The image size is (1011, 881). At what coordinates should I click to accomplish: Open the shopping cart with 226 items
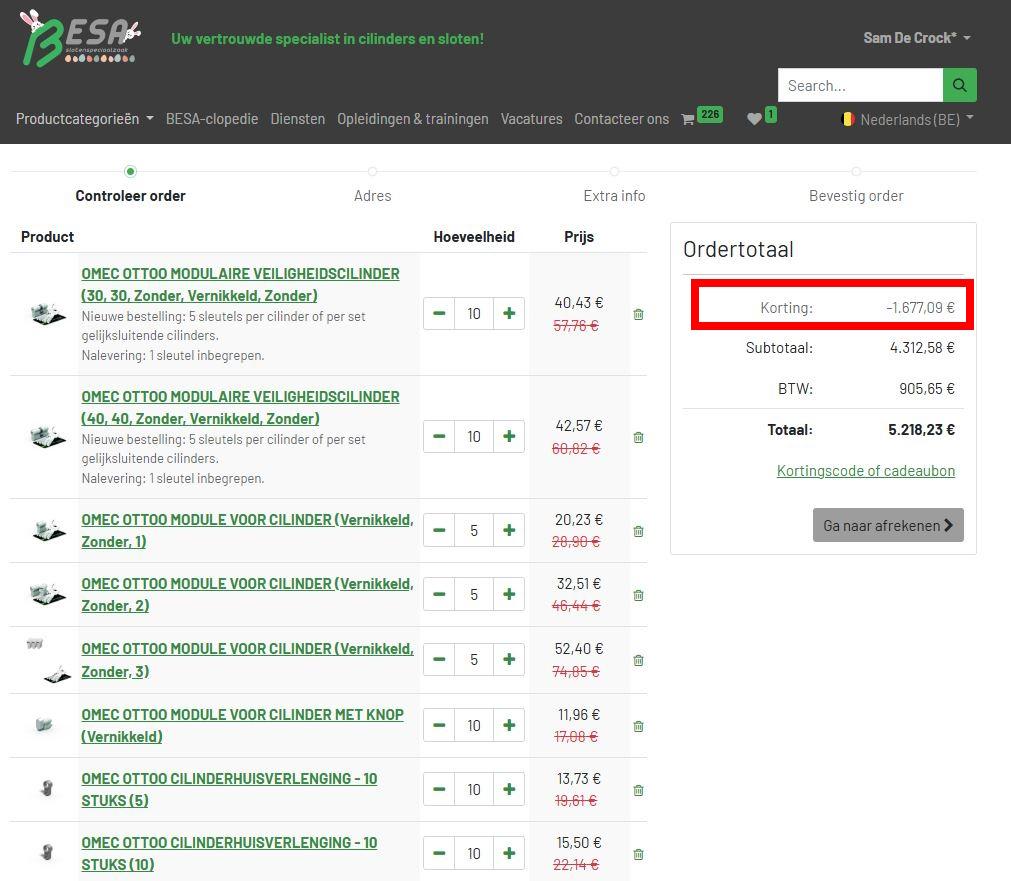click(x=701, y=118)
